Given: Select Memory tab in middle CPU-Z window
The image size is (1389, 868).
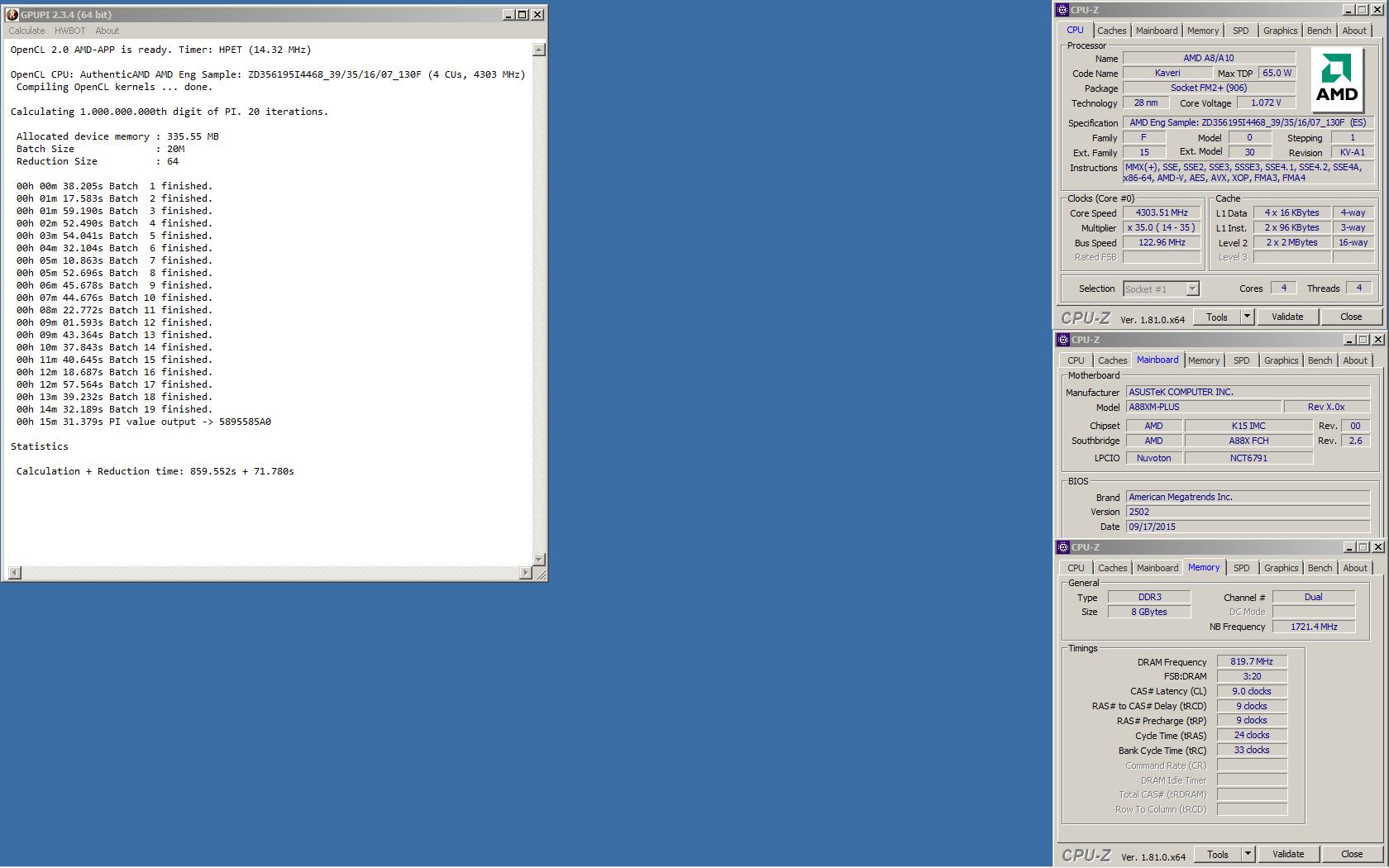Looking at the screenshot, I should [1203, 360].
